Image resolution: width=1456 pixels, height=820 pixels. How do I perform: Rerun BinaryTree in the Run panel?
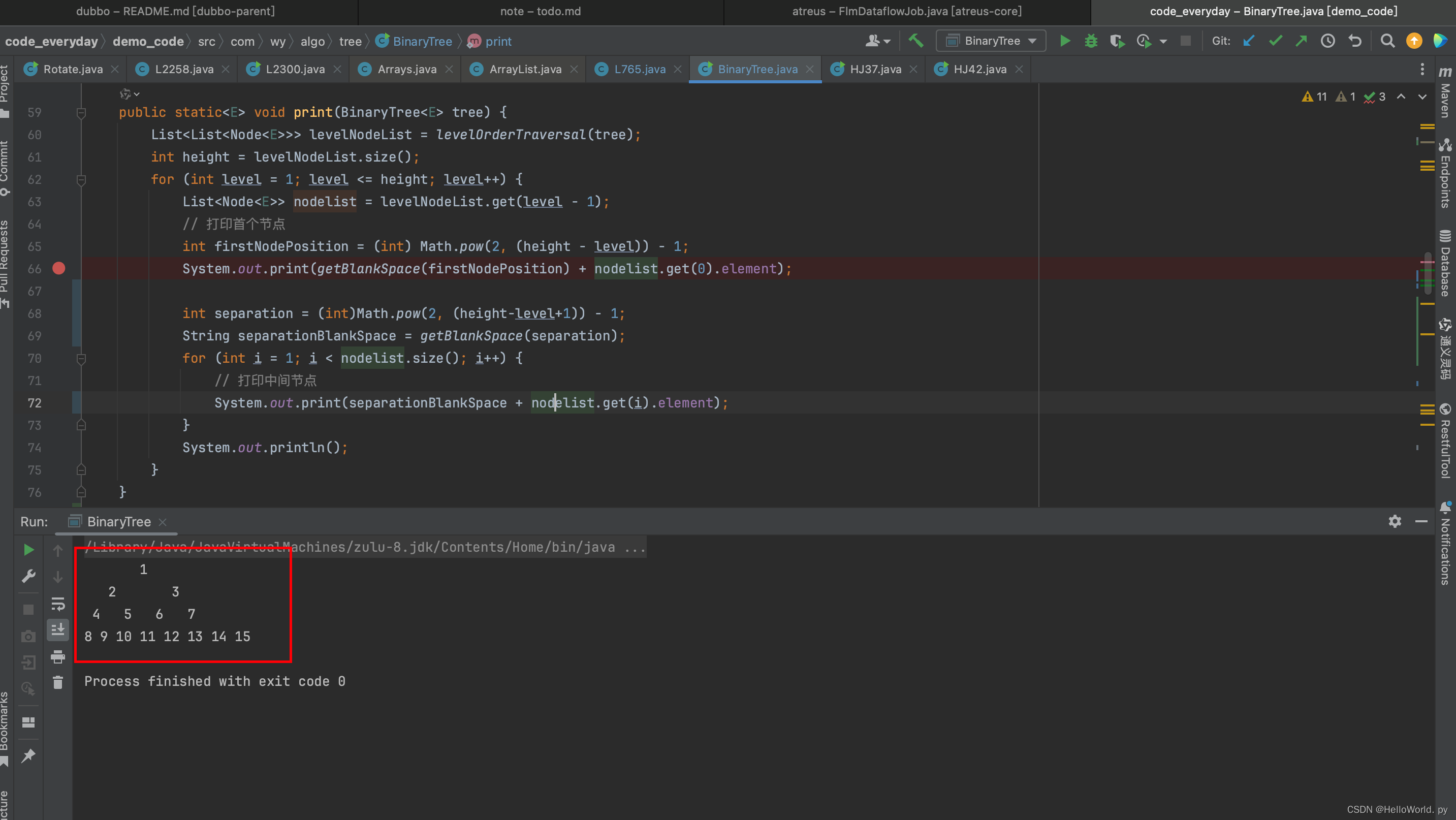click(x=28, y=550)
